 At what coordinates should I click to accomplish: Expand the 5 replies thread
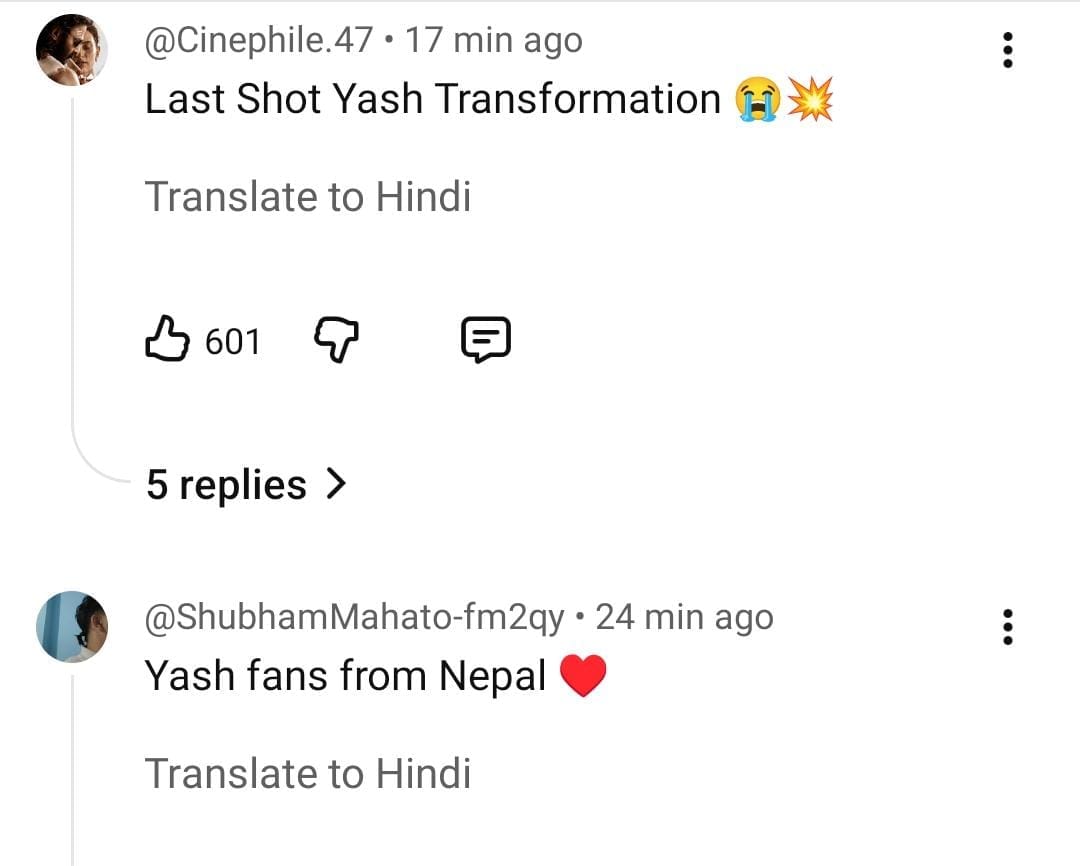coord(228,486)
